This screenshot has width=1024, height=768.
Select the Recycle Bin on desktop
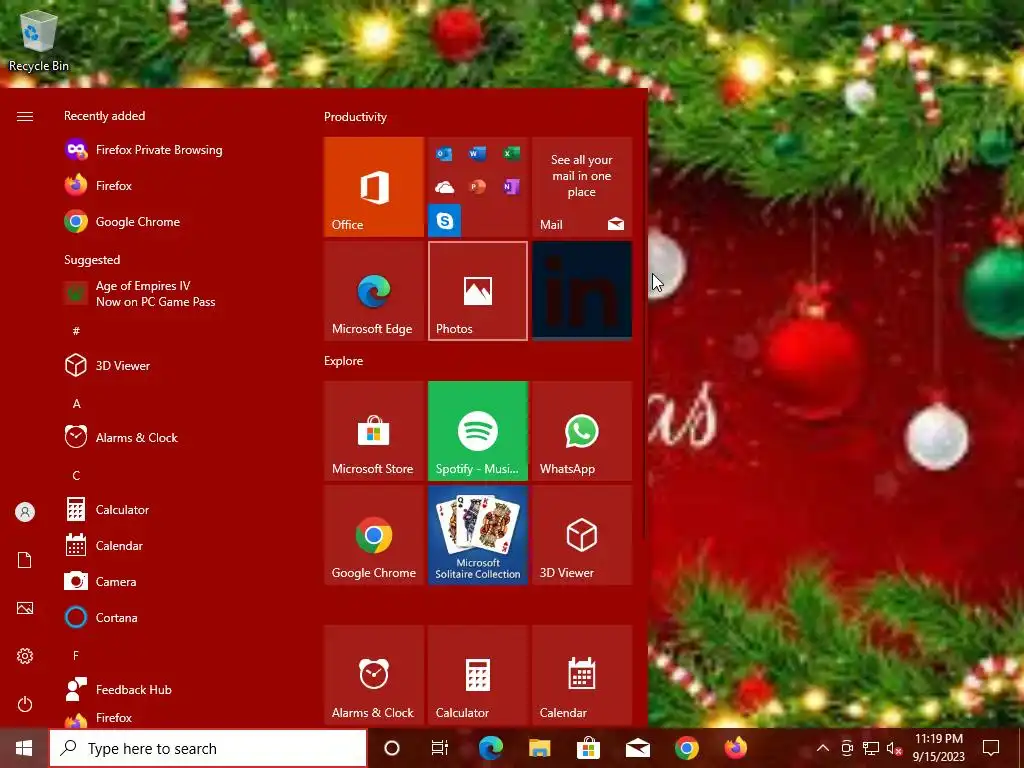39,40
